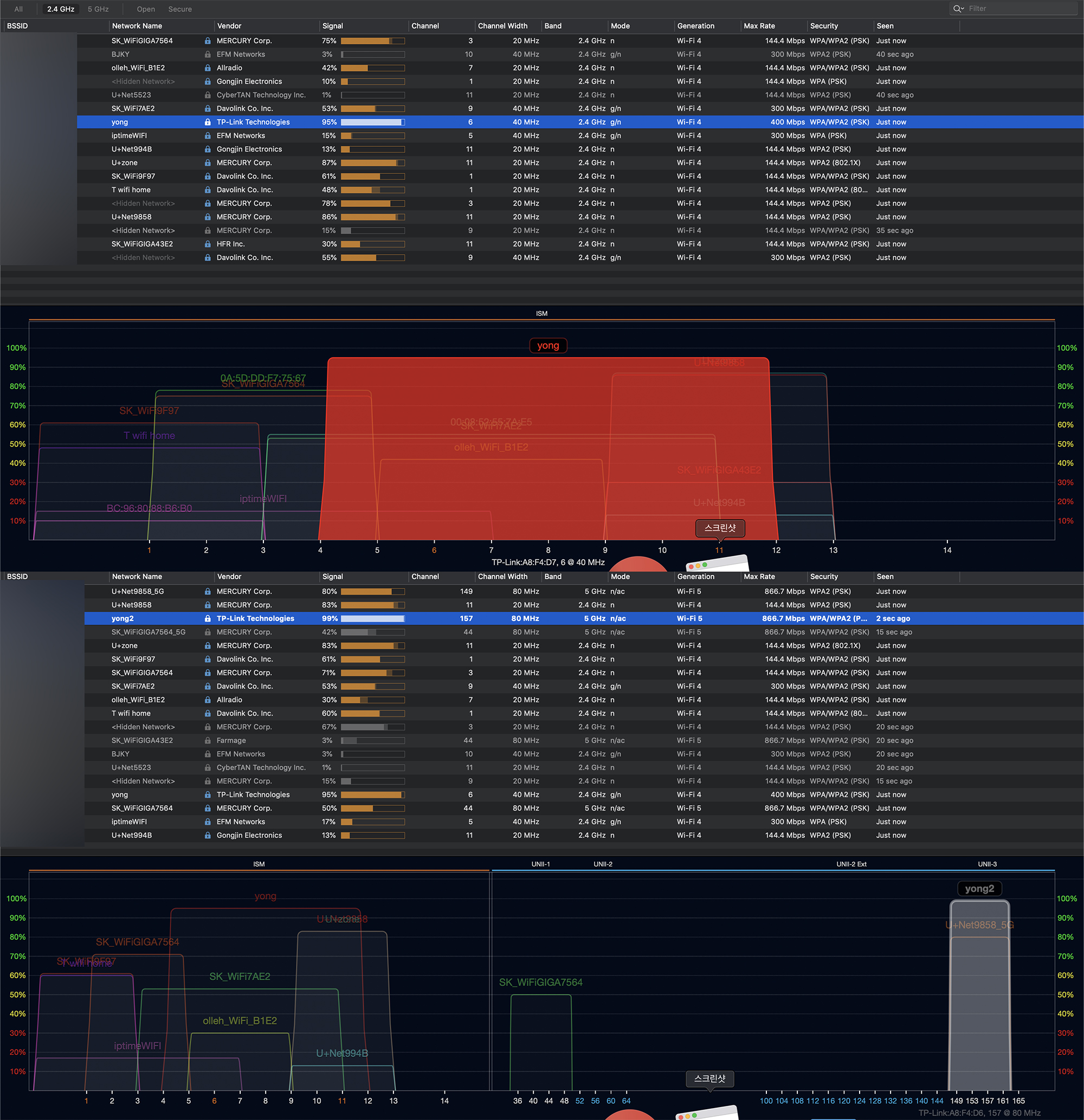Toggle the 5 GHz band filter
1084x1120 pixels.
[98, 9]
